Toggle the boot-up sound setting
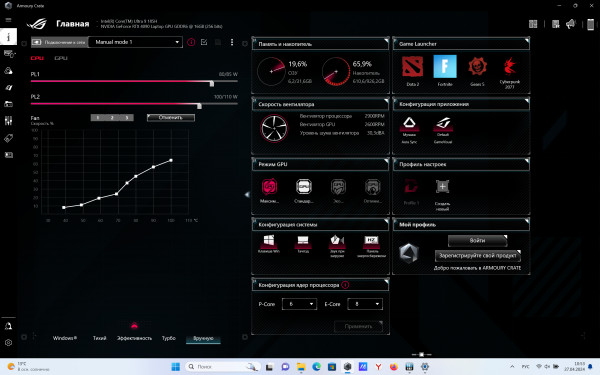Image resolution: width=600 pixels, height=375 pixels. coord(337,241)
